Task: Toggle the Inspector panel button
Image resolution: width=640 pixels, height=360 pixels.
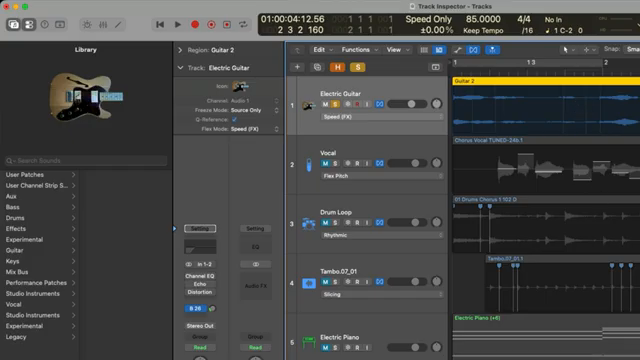Action: click(29, 24)
